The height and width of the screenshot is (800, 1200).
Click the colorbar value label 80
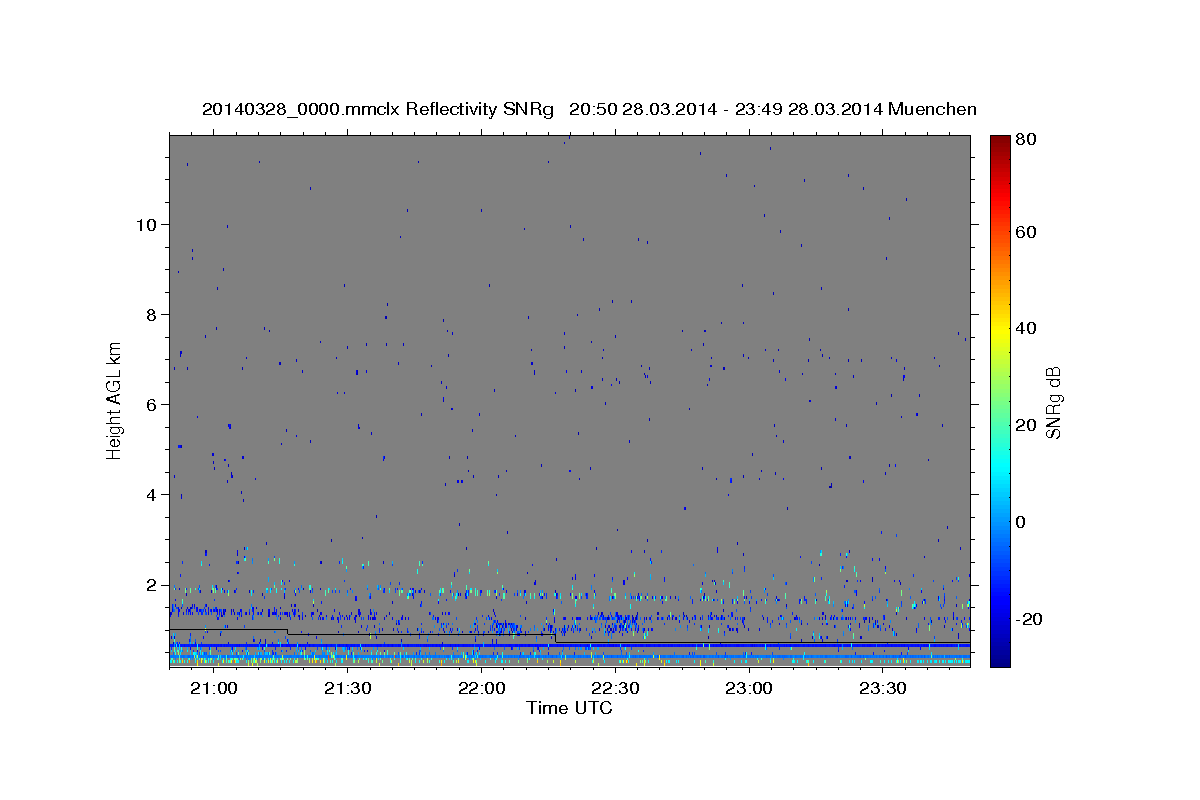click(1027, 140)
